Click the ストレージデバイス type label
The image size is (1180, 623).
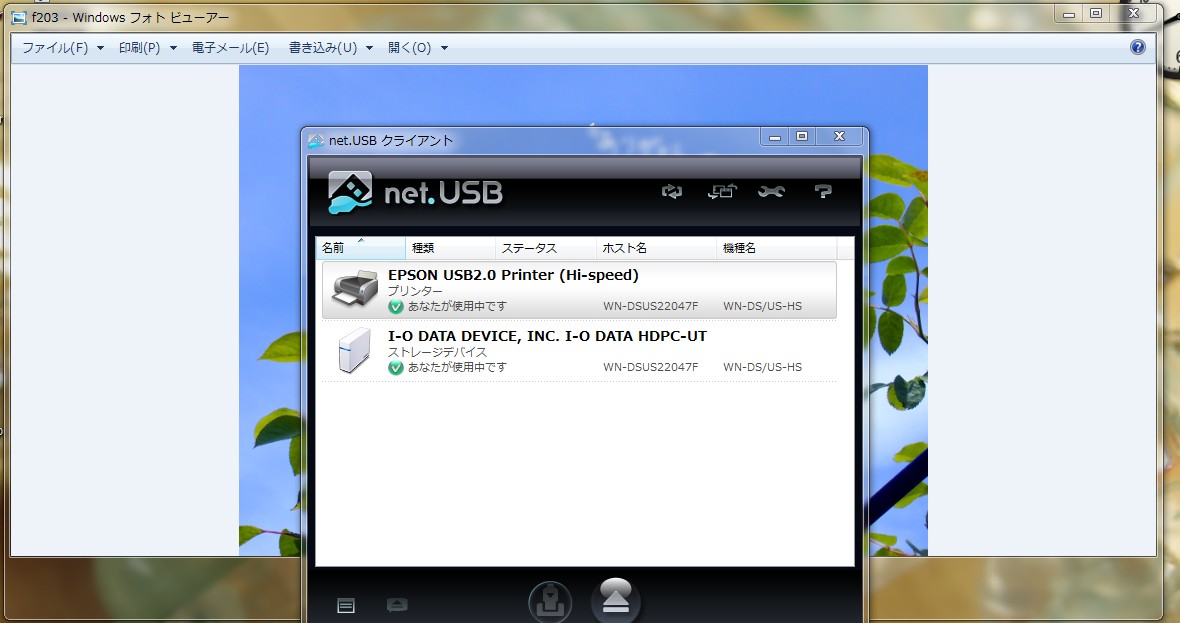point(437,352)
